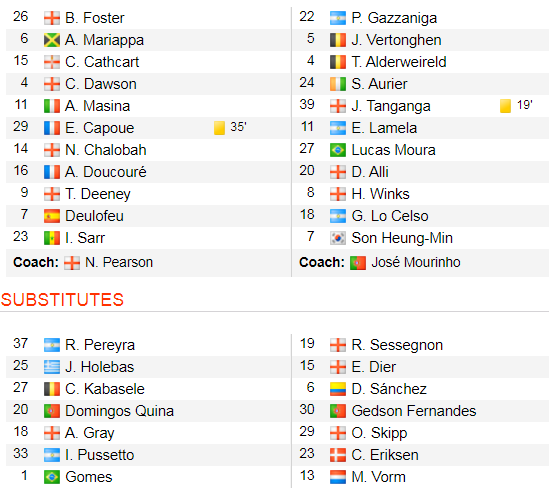This screenshot has width=549, height=495.
Task: Click the yellow card icon next to J. Tanganga
Action: point(505,106)
